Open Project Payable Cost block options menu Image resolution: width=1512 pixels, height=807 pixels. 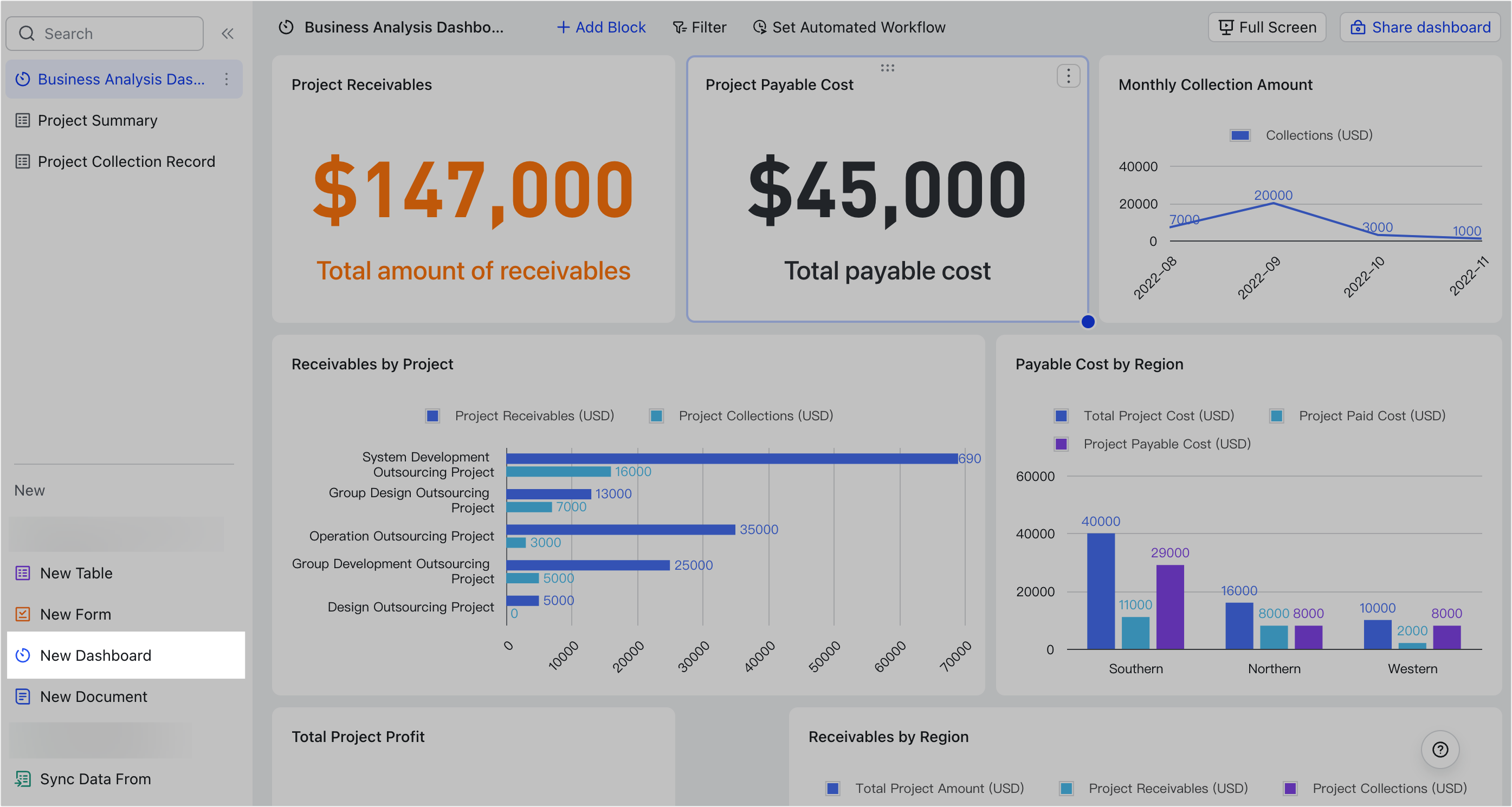[1068, 76]
